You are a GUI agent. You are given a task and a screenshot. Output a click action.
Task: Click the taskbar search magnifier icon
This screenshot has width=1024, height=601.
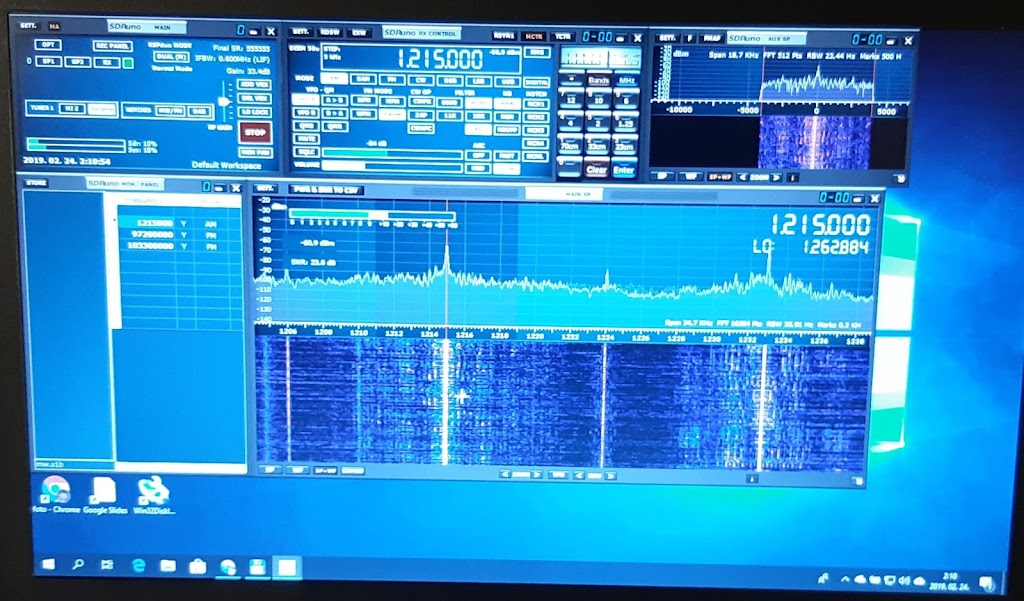click(x=78, y=565)
